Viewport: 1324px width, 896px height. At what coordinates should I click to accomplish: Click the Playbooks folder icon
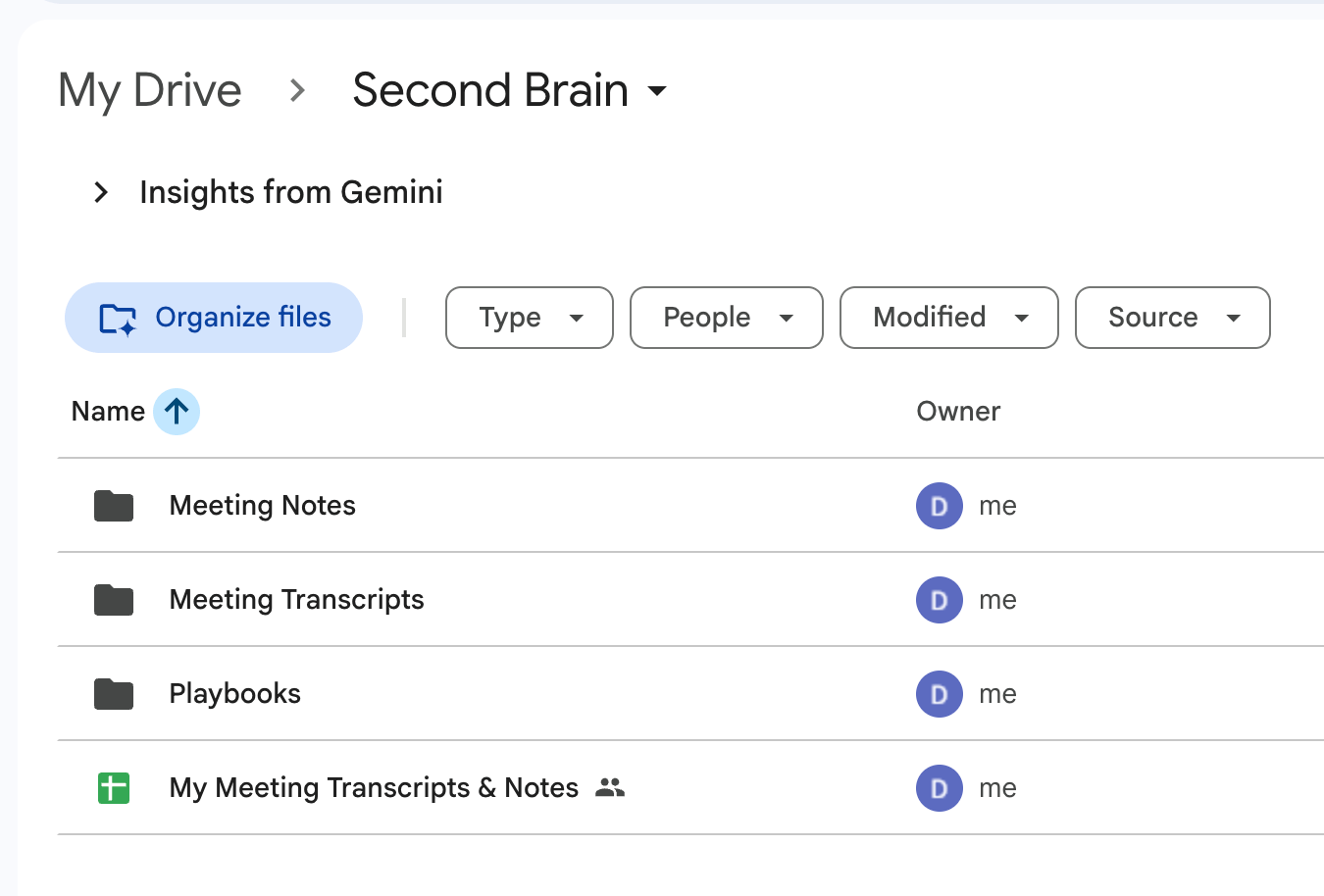[114, 694]
